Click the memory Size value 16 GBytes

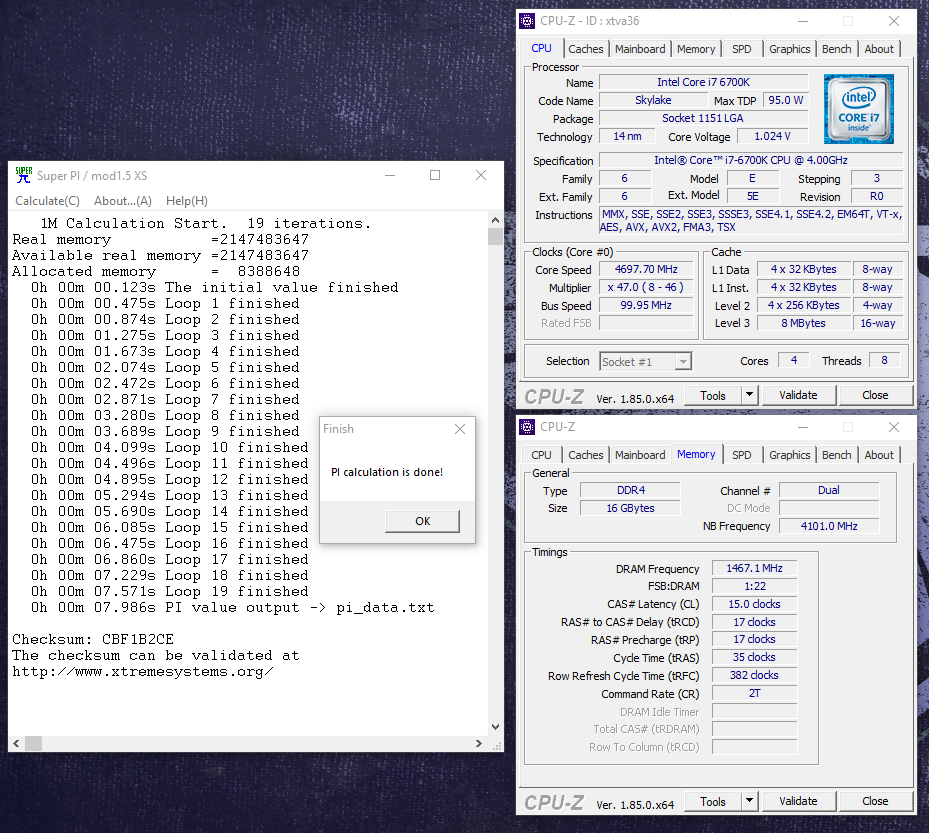point(630,508)
